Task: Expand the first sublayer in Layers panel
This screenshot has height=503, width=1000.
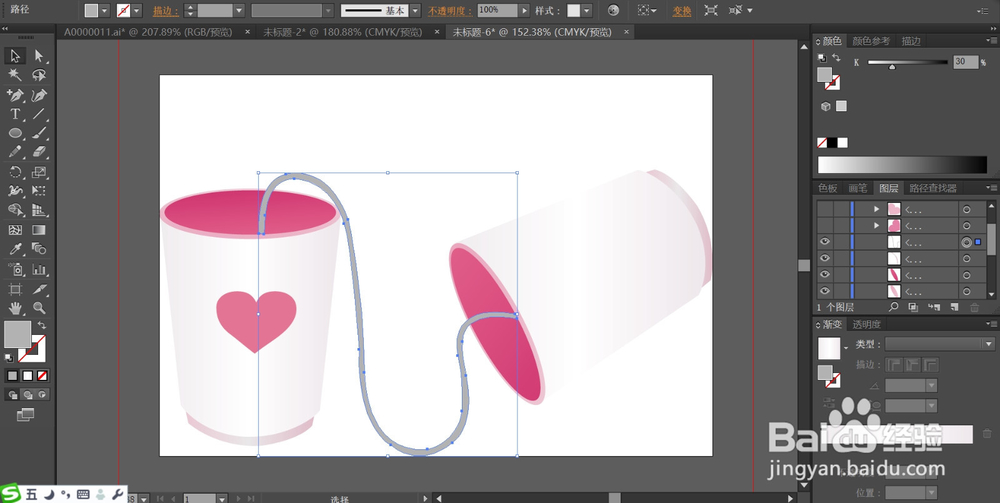Action: (x=877, y=208)
